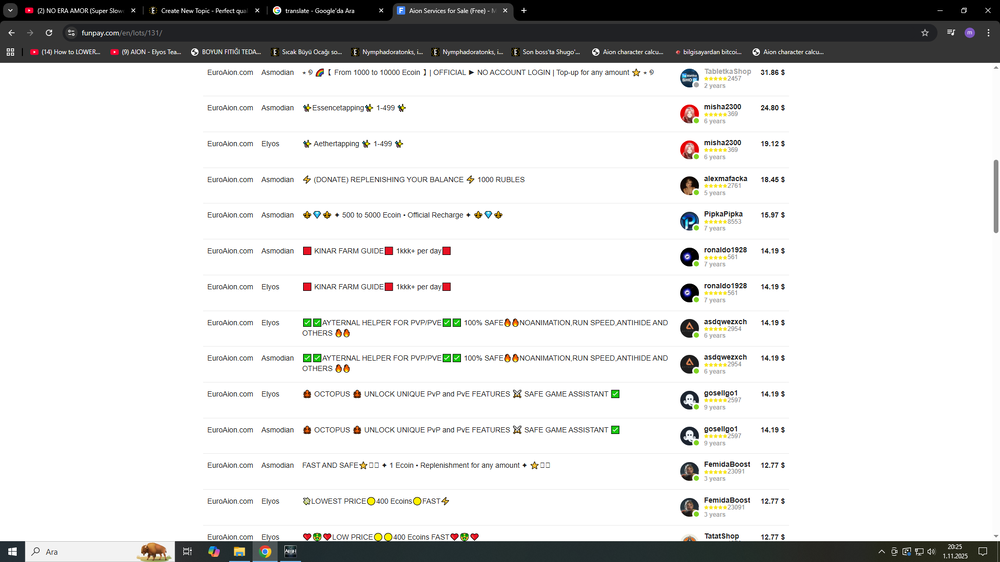
Task: Click seller name alexmafacka
Action: (725, 179)
